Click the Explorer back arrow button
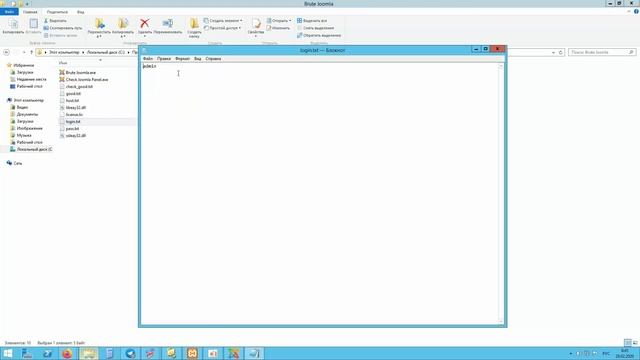Screen dimensions: 640x360 (x=7, y=52)
